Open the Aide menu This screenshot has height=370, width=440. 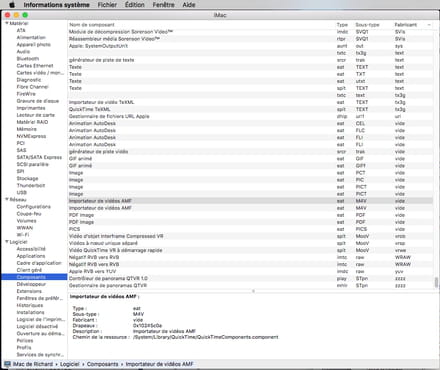[x=189, y=5]
